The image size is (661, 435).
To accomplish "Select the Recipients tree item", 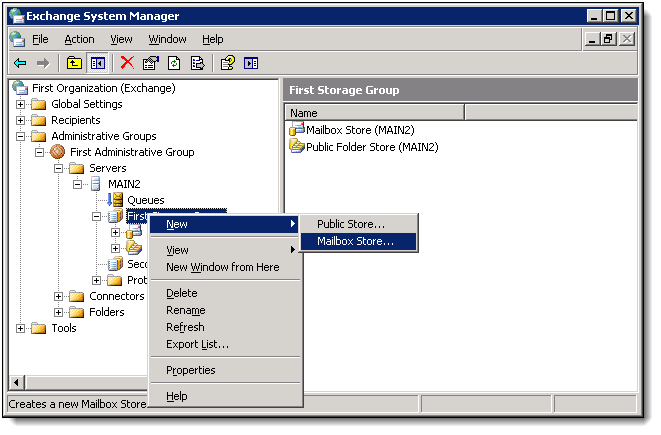I will [x=75, y=120].
